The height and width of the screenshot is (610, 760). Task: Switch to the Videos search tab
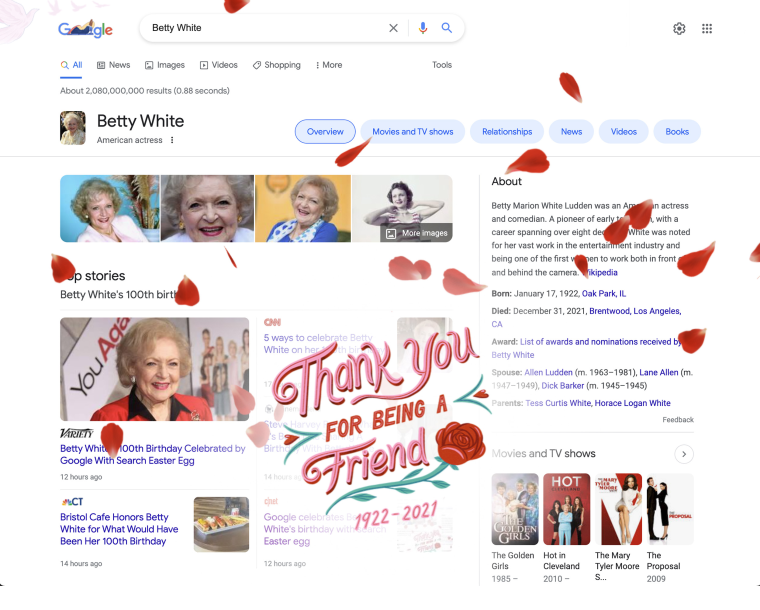coord(219,65)
